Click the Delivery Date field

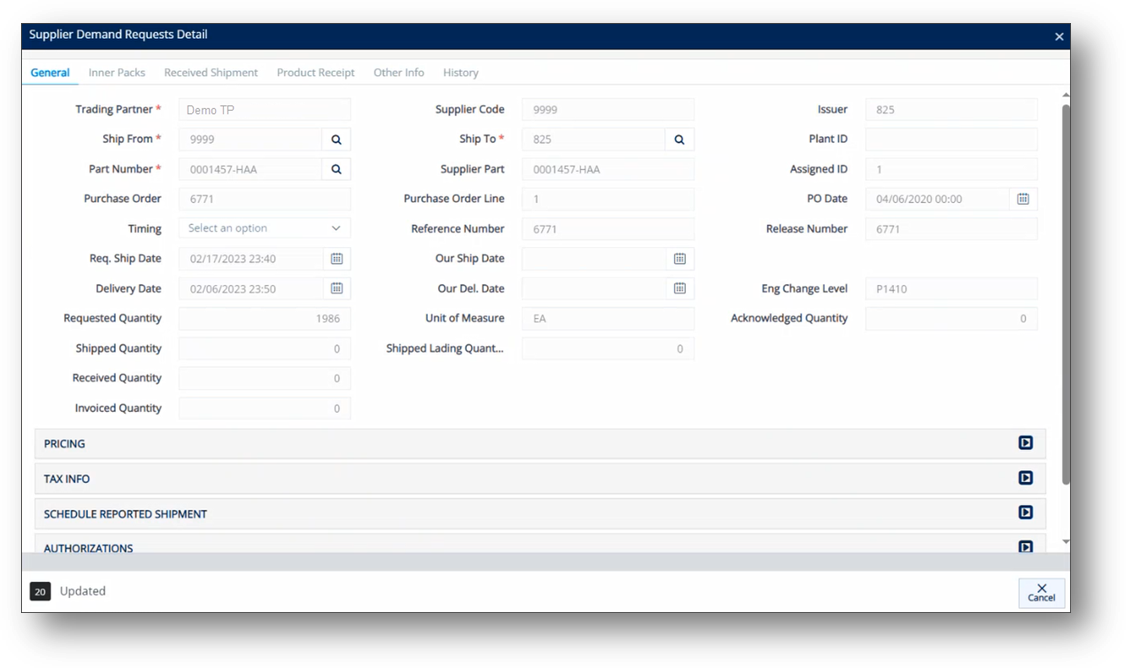(x=251, y=289)
